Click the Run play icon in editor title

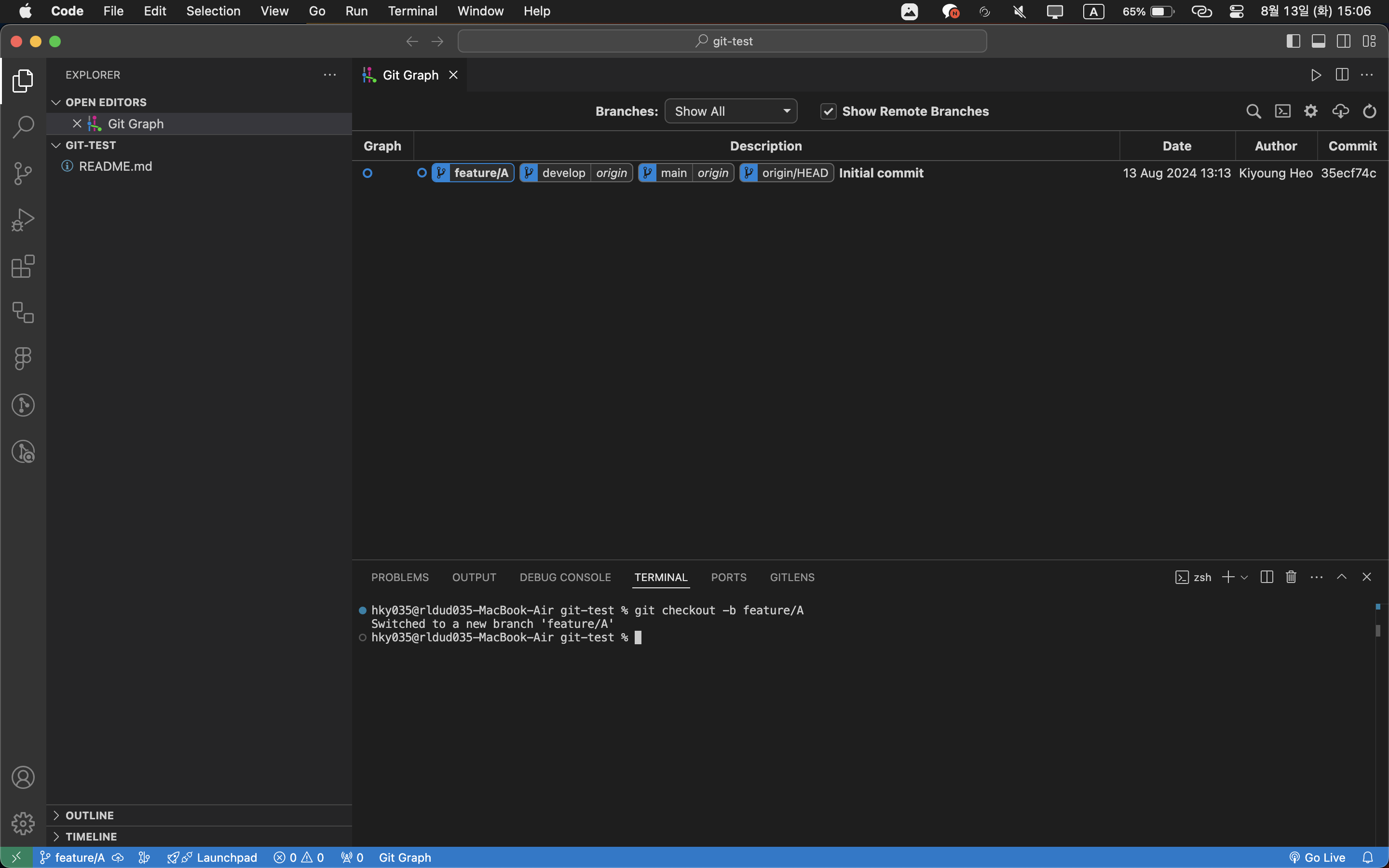1316,75
